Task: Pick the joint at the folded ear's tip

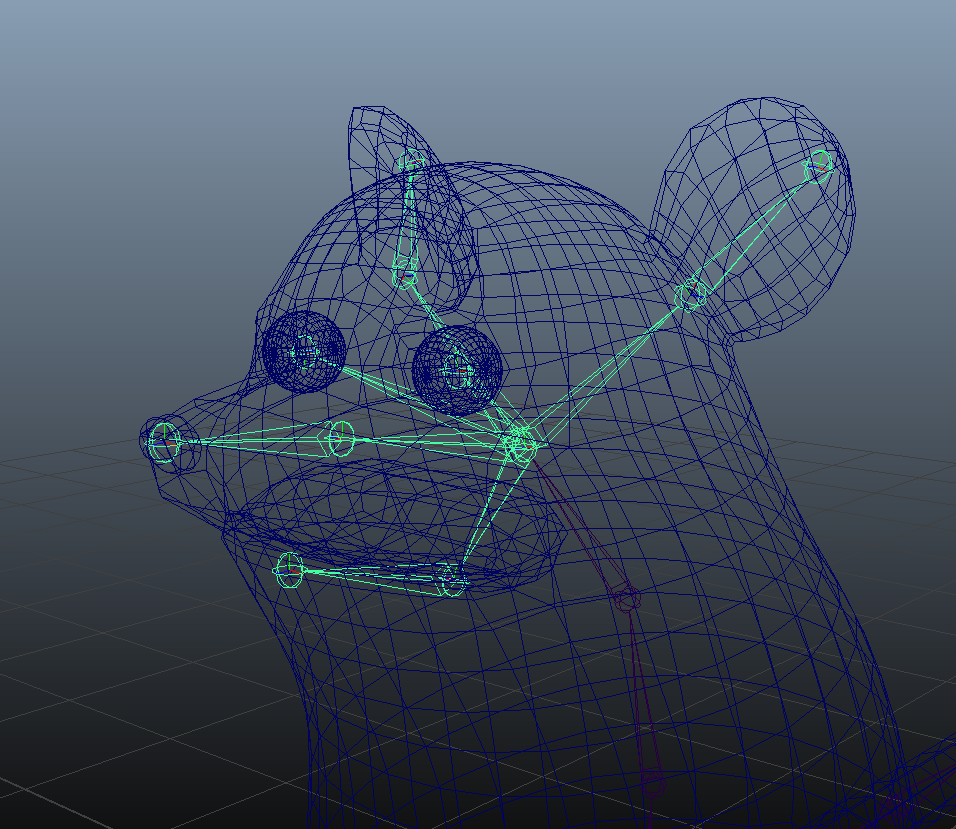Action: tap(410, 163)
